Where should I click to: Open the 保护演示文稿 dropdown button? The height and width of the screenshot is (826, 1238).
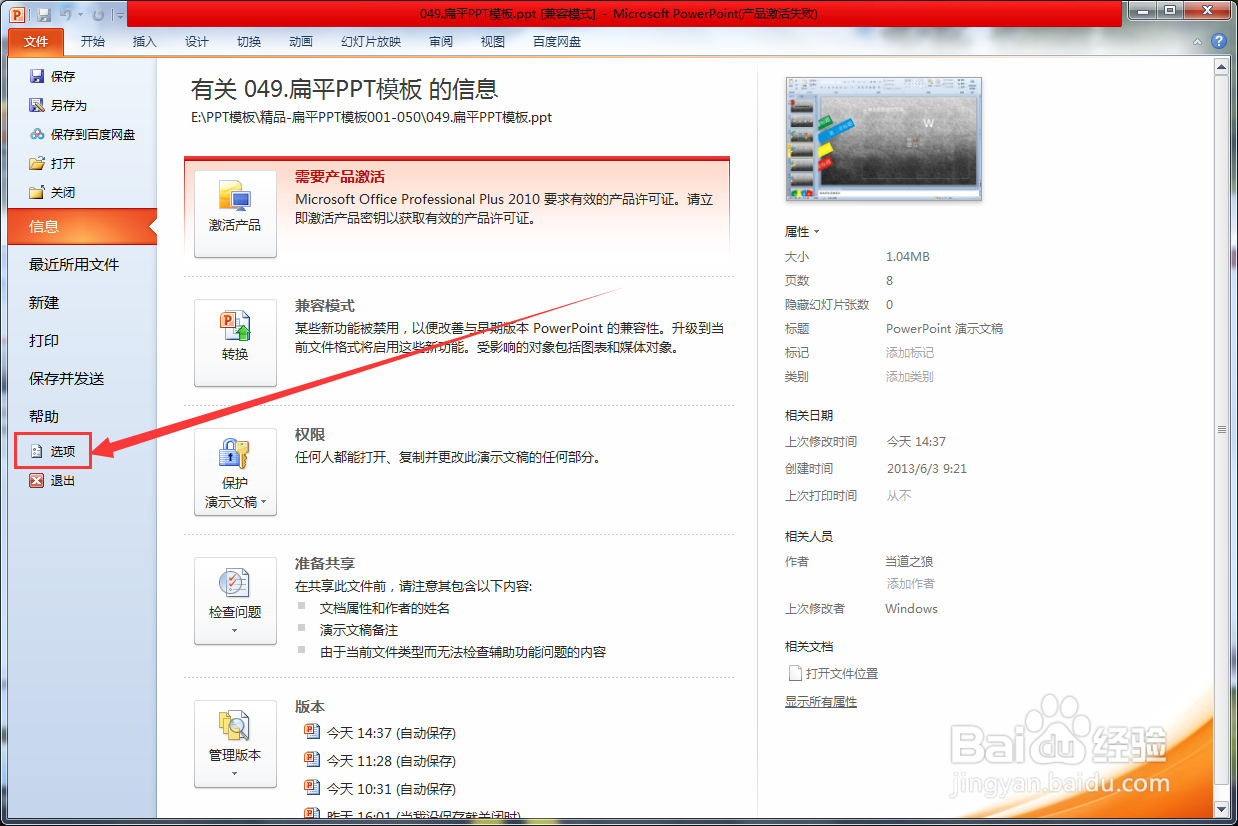[x=235, y=472]
